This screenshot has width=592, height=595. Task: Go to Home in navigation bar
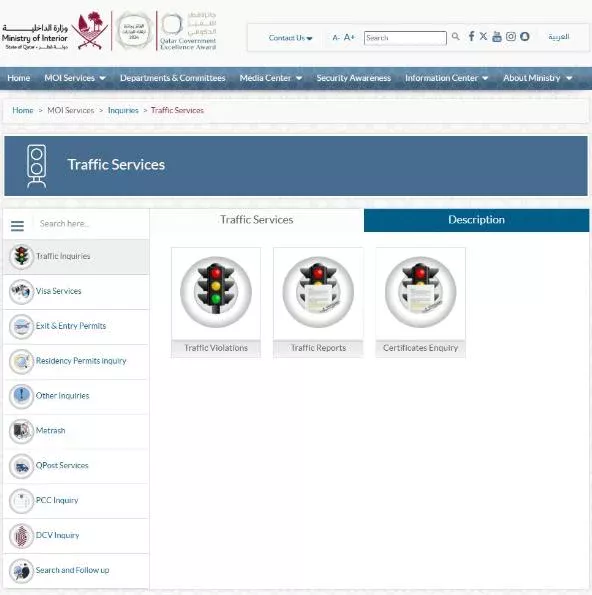point(19,78)
